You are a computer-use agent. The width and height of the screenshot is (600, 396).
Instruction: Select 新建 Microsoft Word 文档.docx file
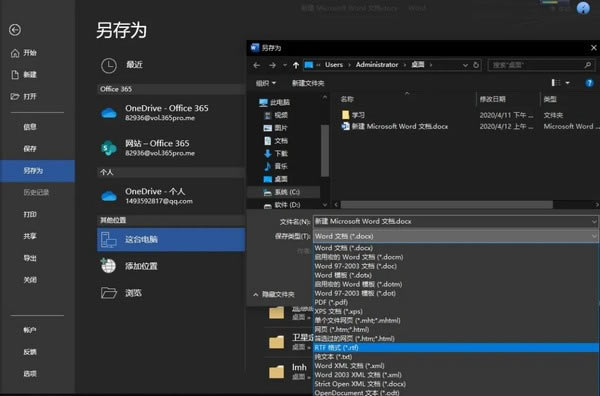click(x=395, y=127)
